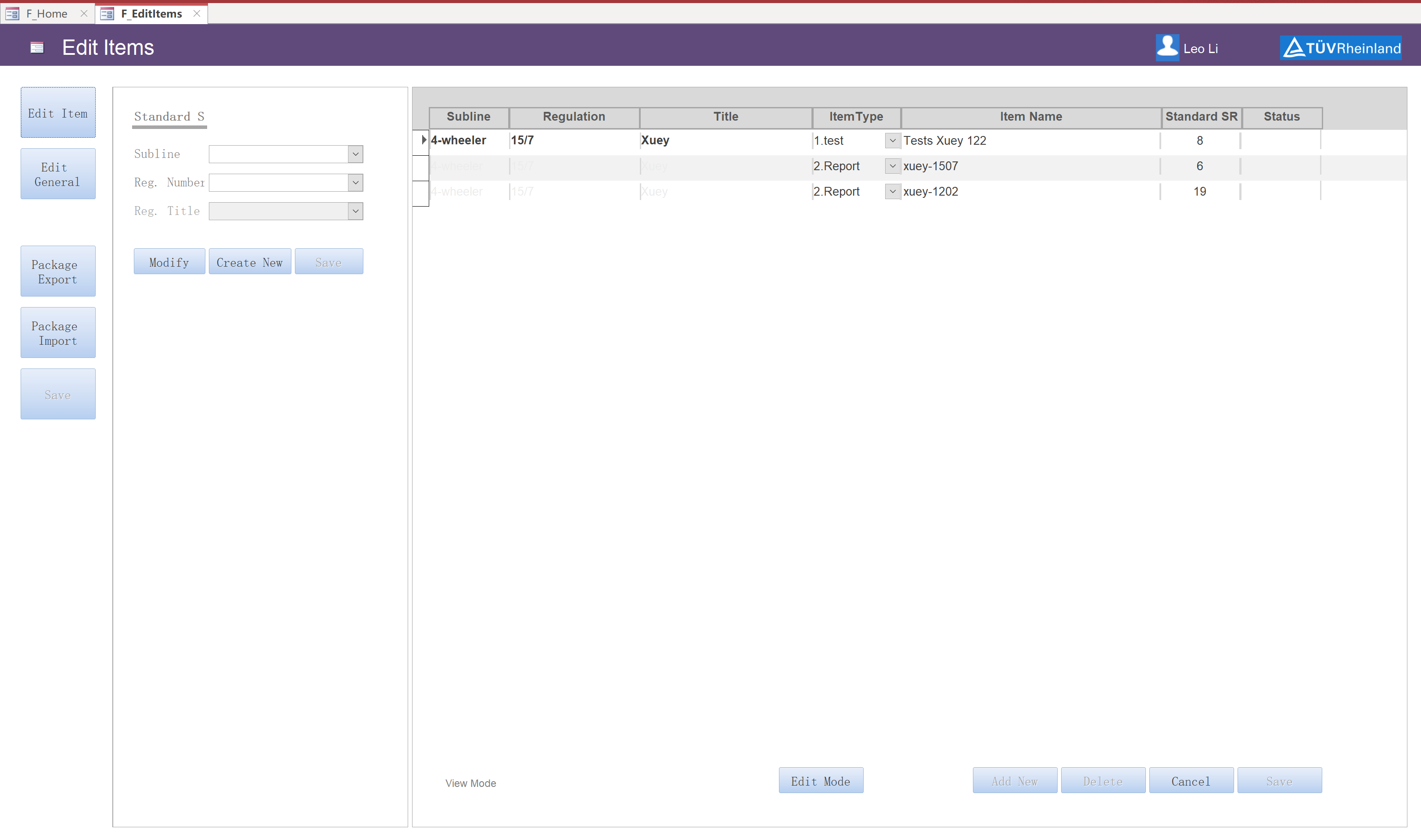Viewport: 1421px width, 840px height.
Task: Expand the Subline dropdown selector
Action: pyautogui.click(x=355, y=153)
